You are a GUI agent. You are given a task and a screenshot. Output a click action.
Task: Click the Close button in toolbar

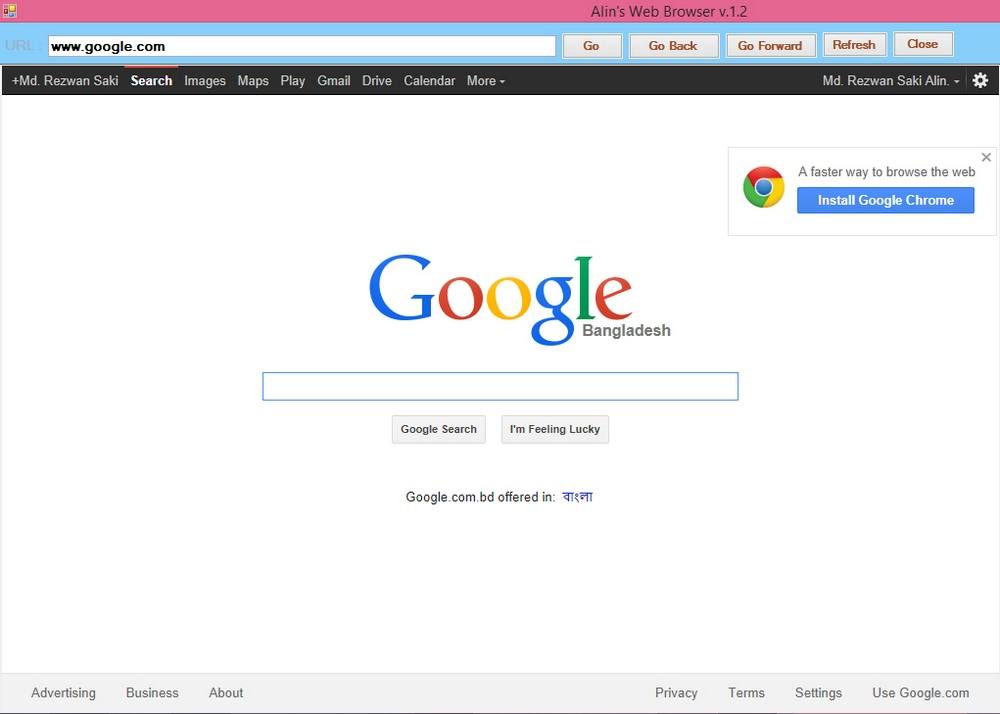tap(923, 44)
